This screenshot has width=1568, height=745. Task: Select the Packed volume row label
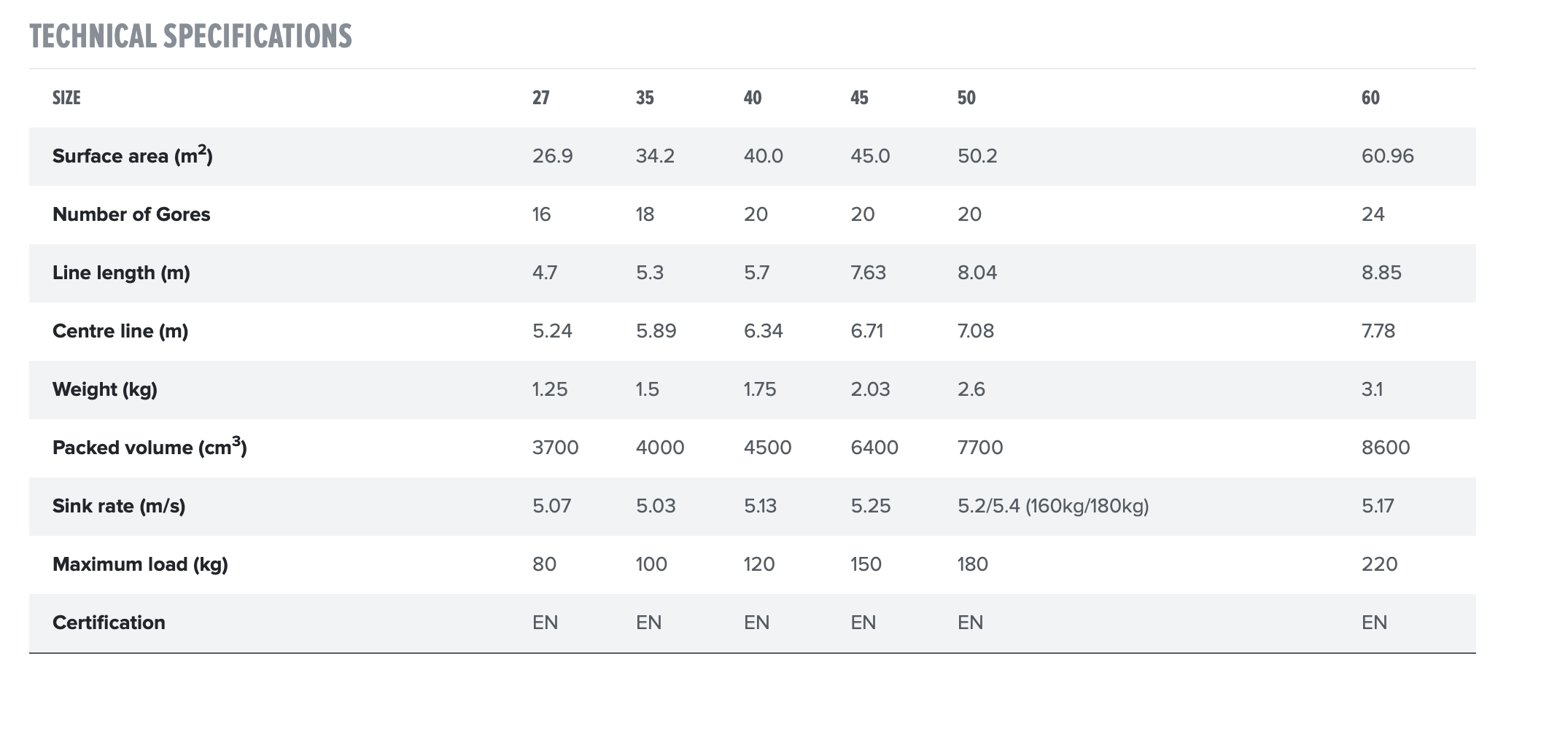[x=150, y=448]
